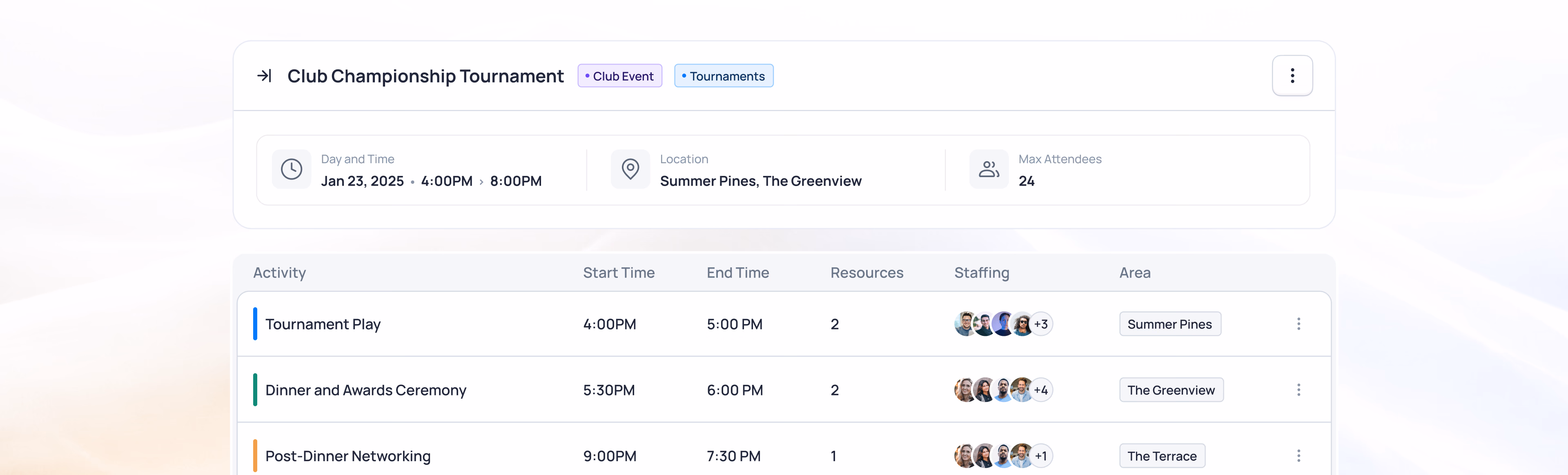Click the collapse panel arrow icon
Viewport: 1568px width, 475px height.
[x=264, y=75]
